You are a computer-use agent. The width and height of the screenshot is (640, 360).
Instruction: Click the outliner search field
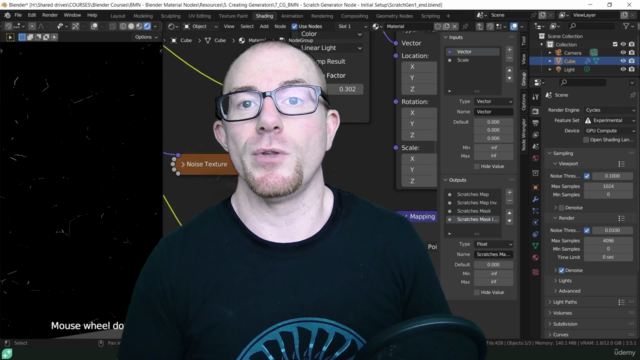pos(591,26)
